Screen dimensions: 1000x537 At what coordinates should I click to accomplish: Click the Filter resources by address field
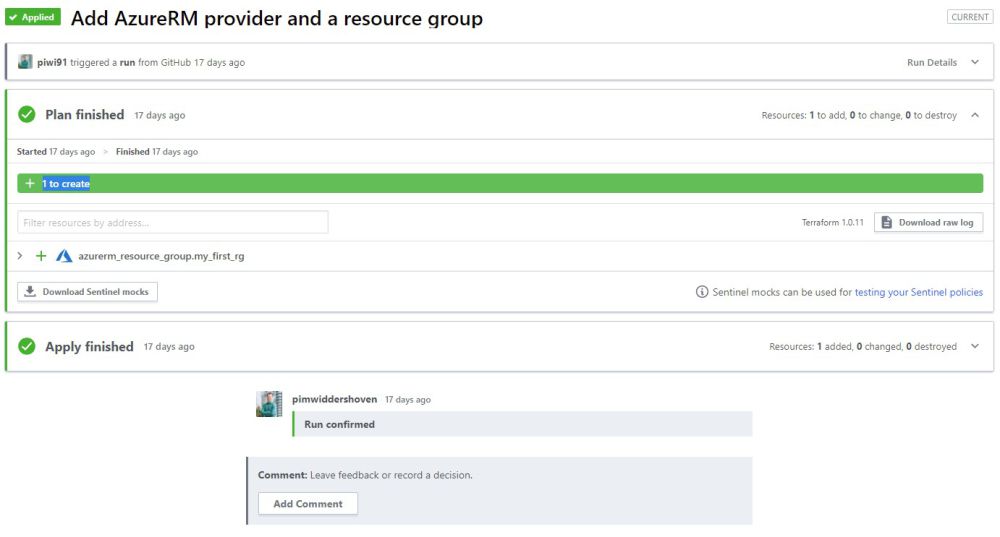pyautogui.click(x=173, y=223)
